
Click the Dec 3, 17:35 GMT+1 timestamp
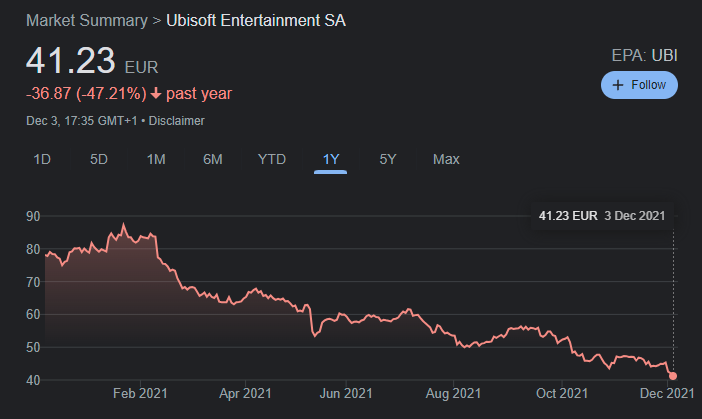coord(81,121)
